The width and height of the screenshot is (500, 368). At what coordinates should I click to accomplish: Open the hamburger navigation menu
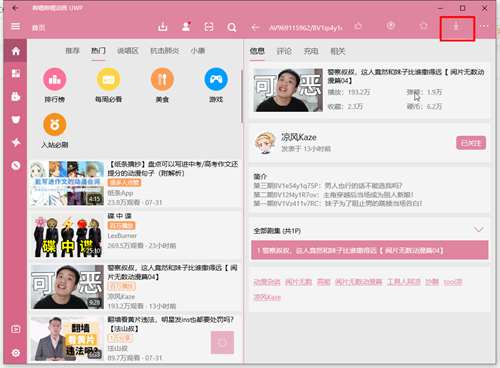[x=15, y=26]
